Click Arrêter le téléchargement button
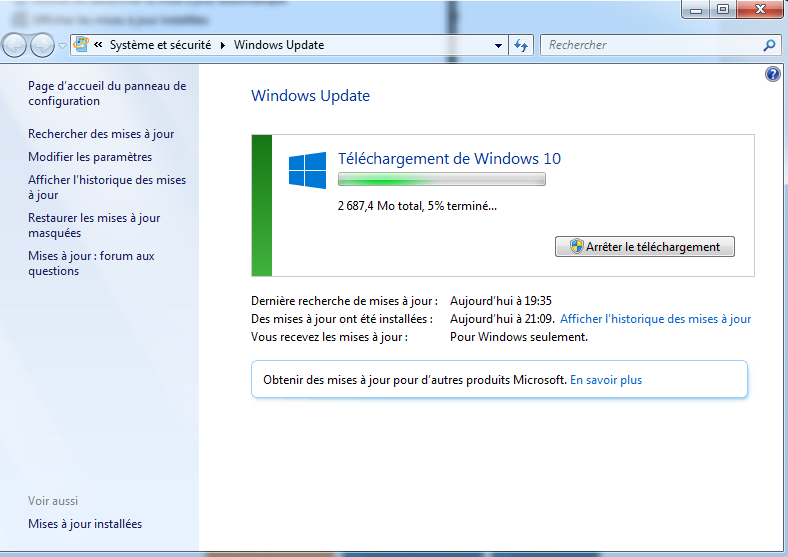The image size is (788, 557). click(x=645, y=247)
